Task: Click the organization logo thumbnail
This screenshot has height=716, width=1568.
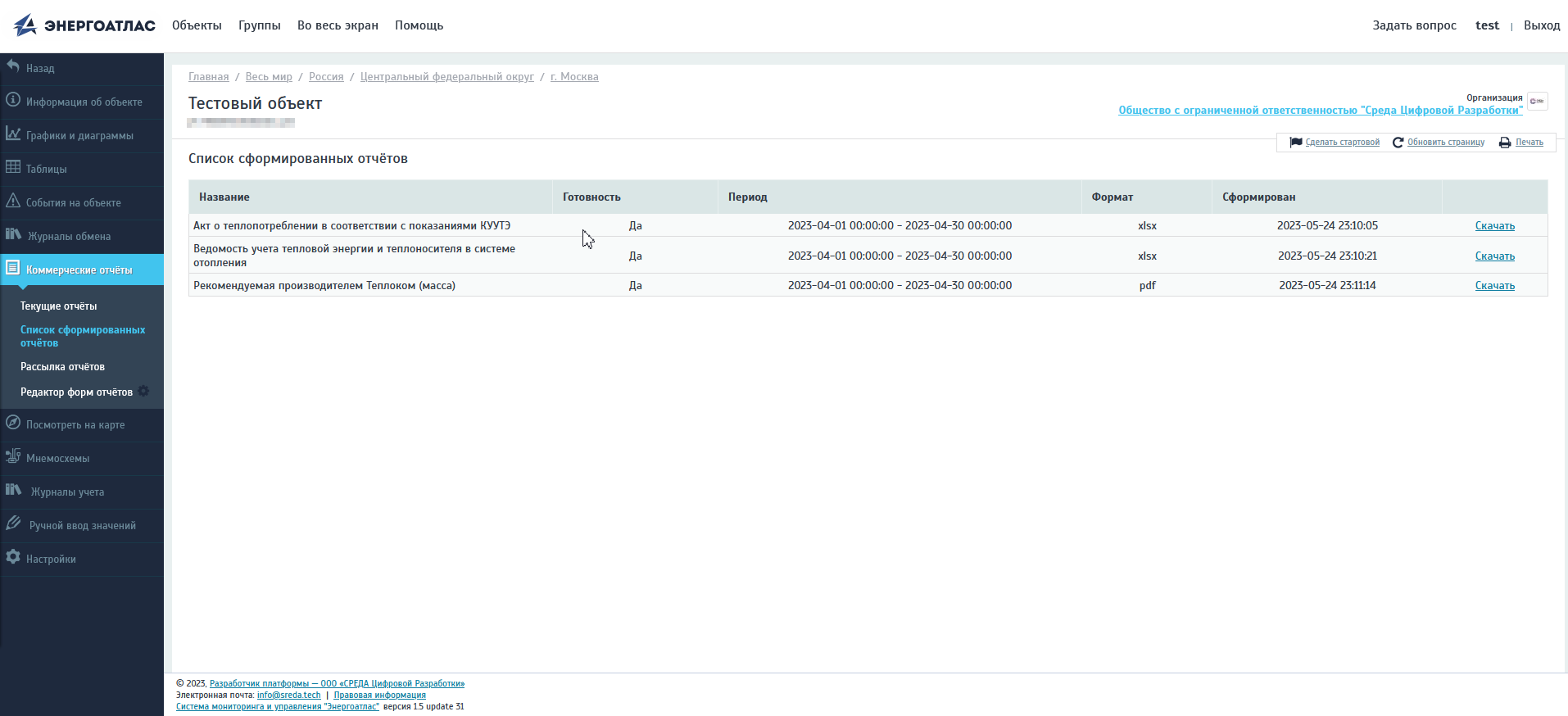Action: [x=1537, y=102]
